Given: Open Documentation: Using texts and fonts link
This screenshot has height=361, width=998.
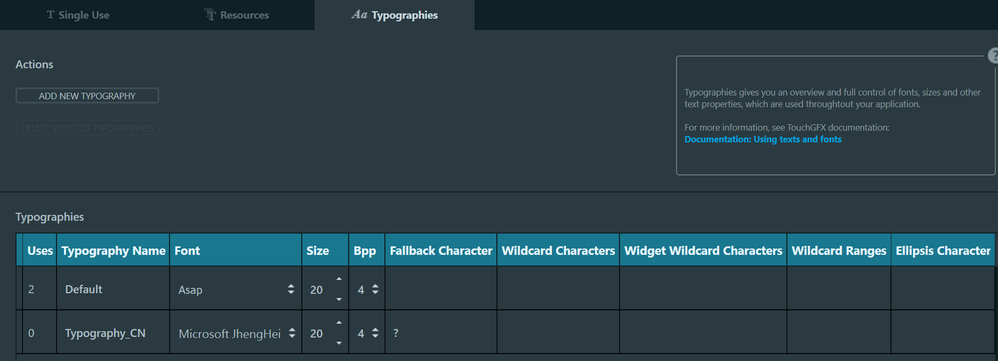Looking at the screenshot, I should pos(763,139).
